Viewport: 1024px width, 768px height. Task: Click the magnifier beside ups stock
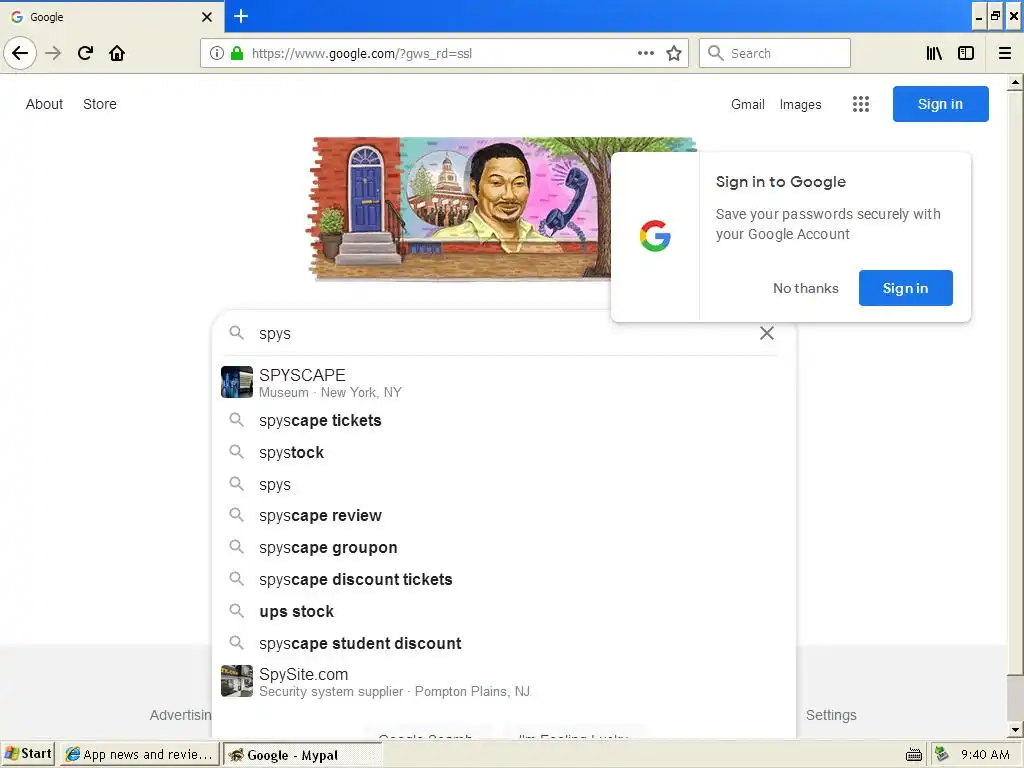[x=236, y=611]
